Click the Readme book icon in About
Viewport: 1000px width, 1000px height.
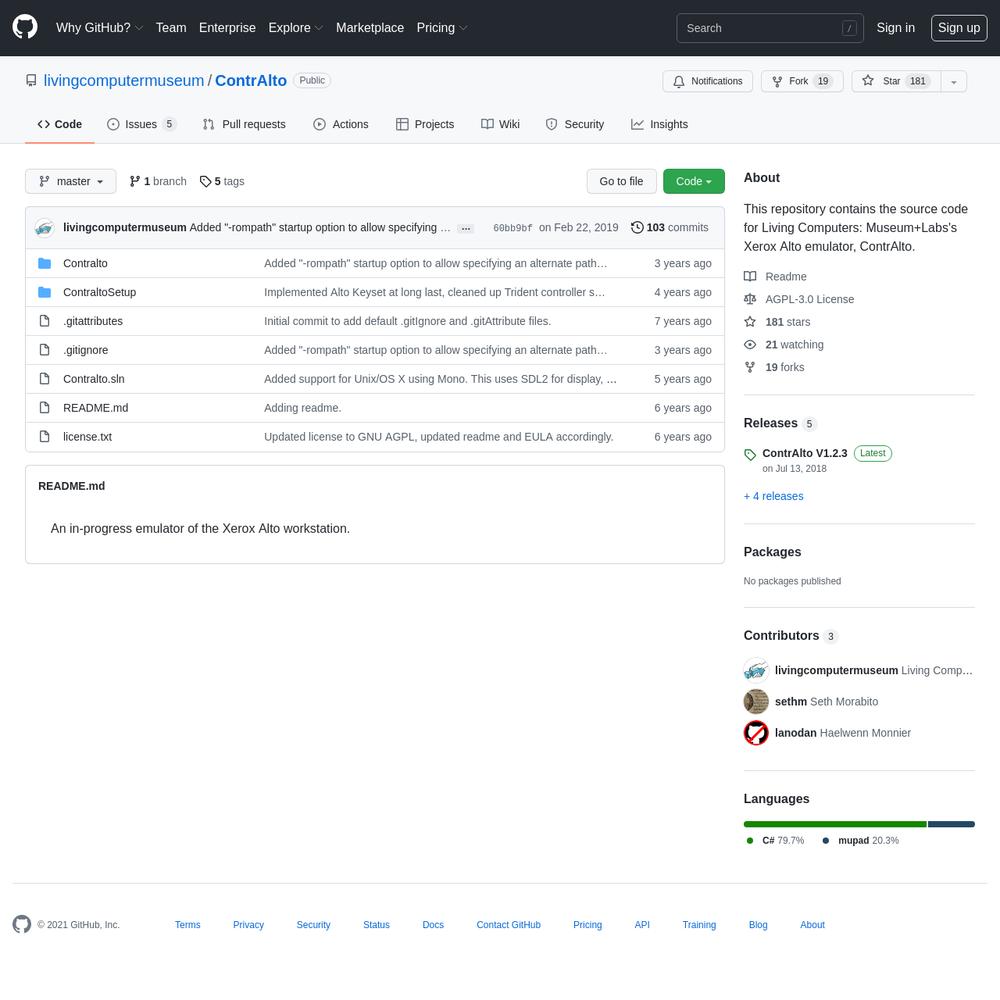pyautogui.click(x=750, y=277)
